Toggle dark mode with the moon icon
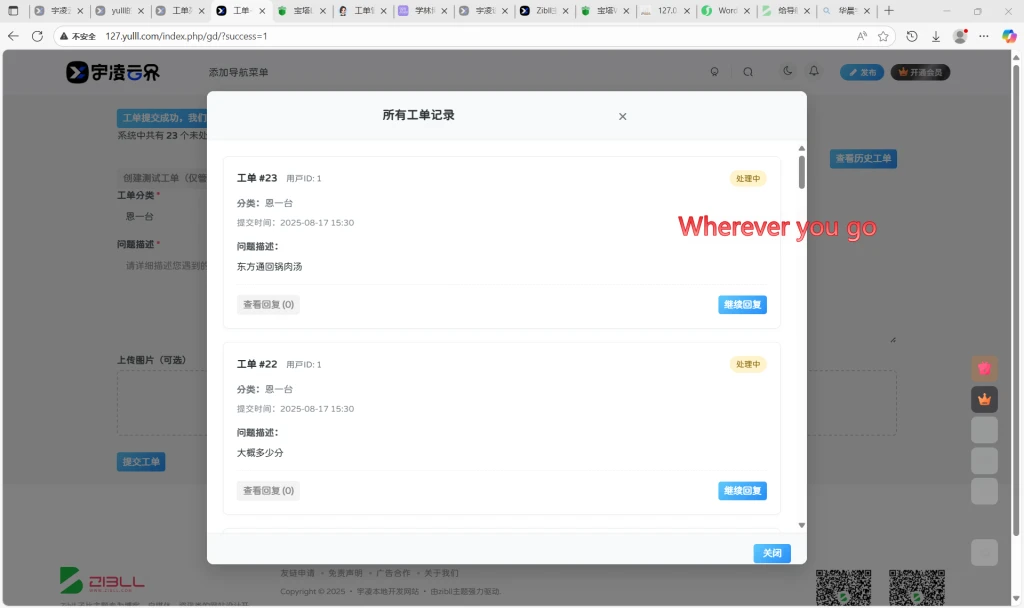 [x=787, y=71]
